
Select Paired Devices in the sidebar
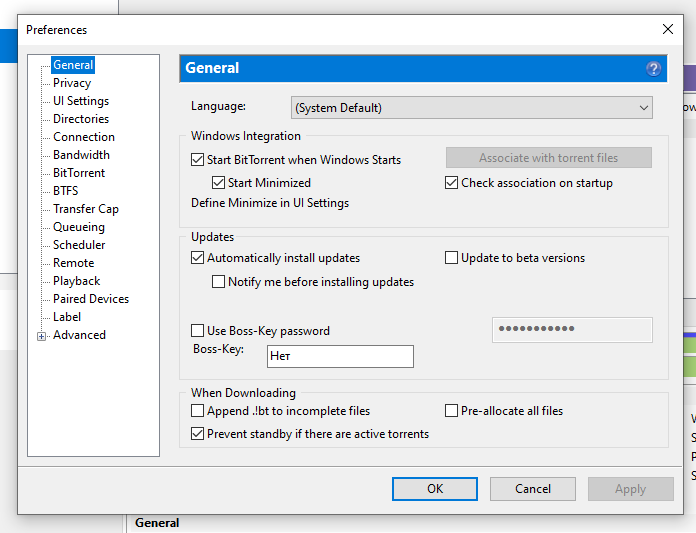90,299
